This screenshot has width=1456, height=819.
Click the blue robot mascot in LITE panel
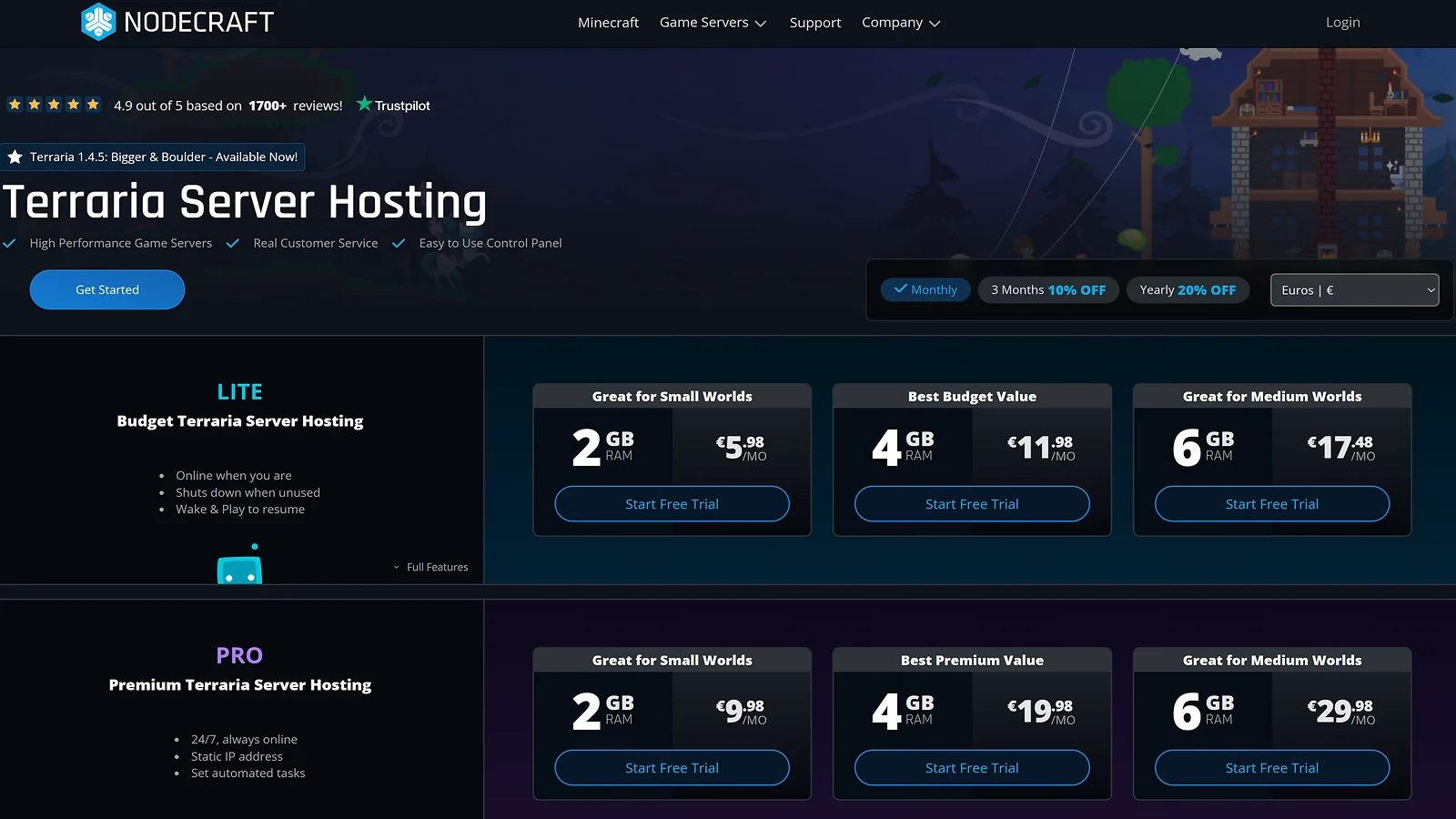[x=239, y=564]
